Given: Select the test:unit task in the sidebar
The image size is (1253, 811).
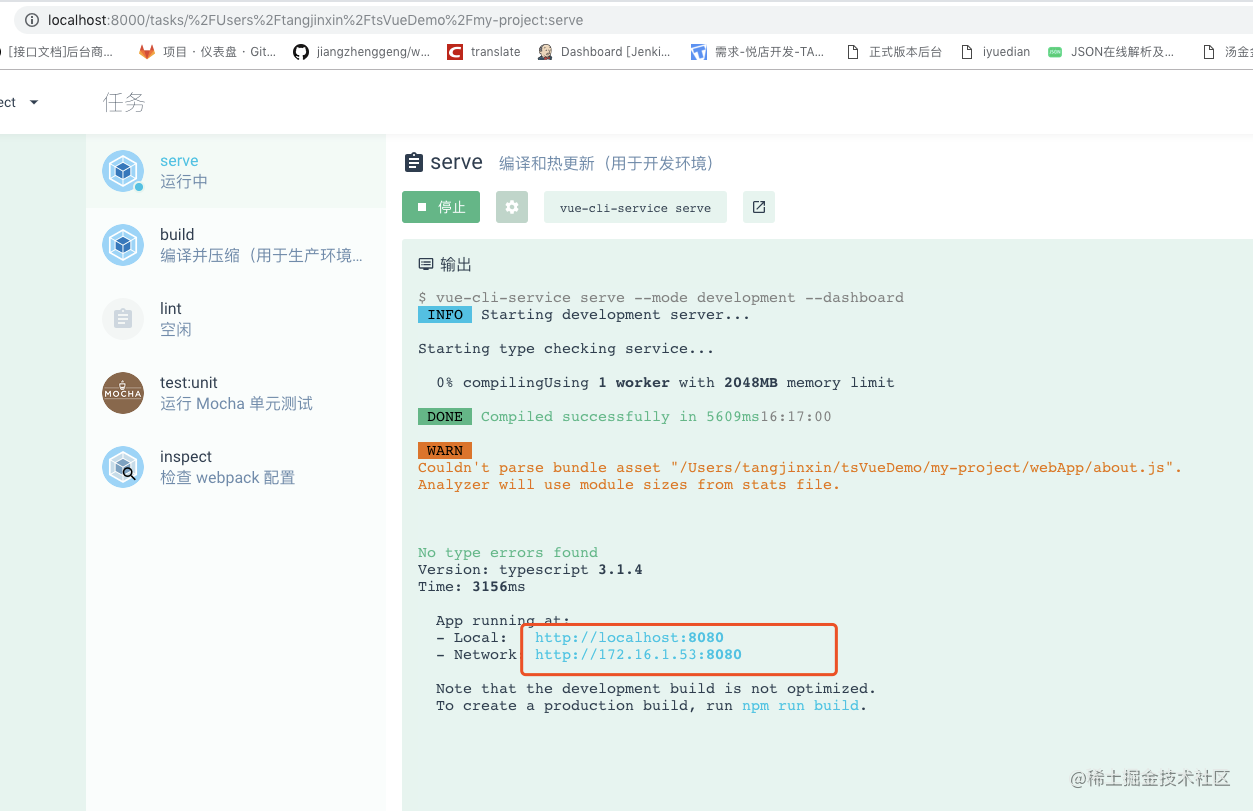Looking at the screenshot, I should tap(236, 393).
